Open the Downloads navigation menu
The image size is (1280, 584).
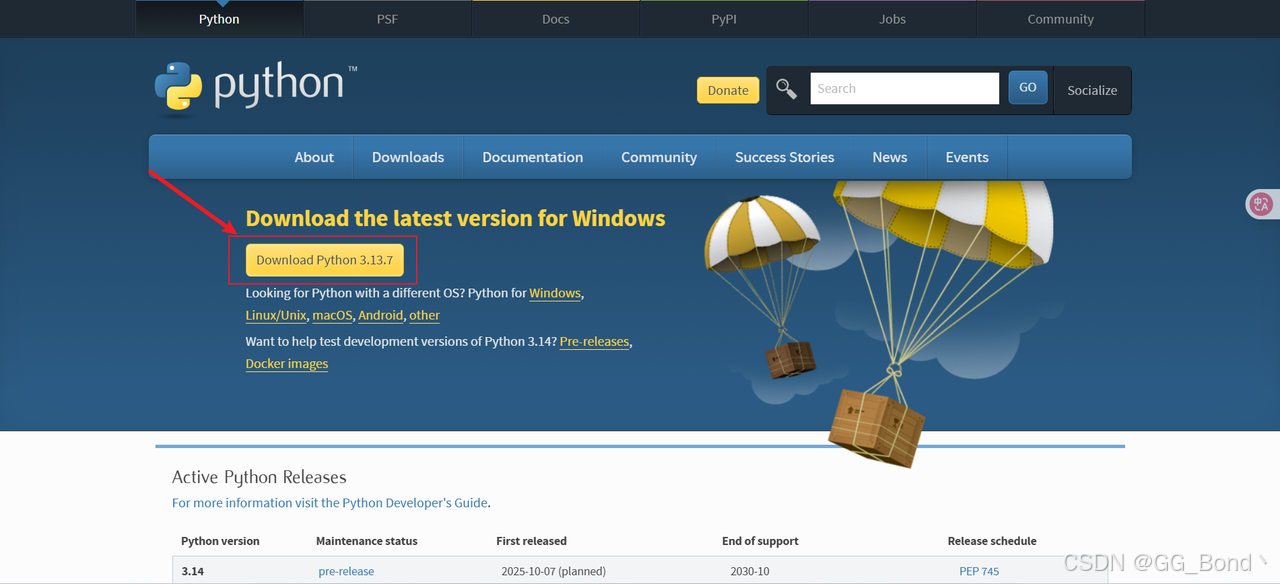pos(408,157)
